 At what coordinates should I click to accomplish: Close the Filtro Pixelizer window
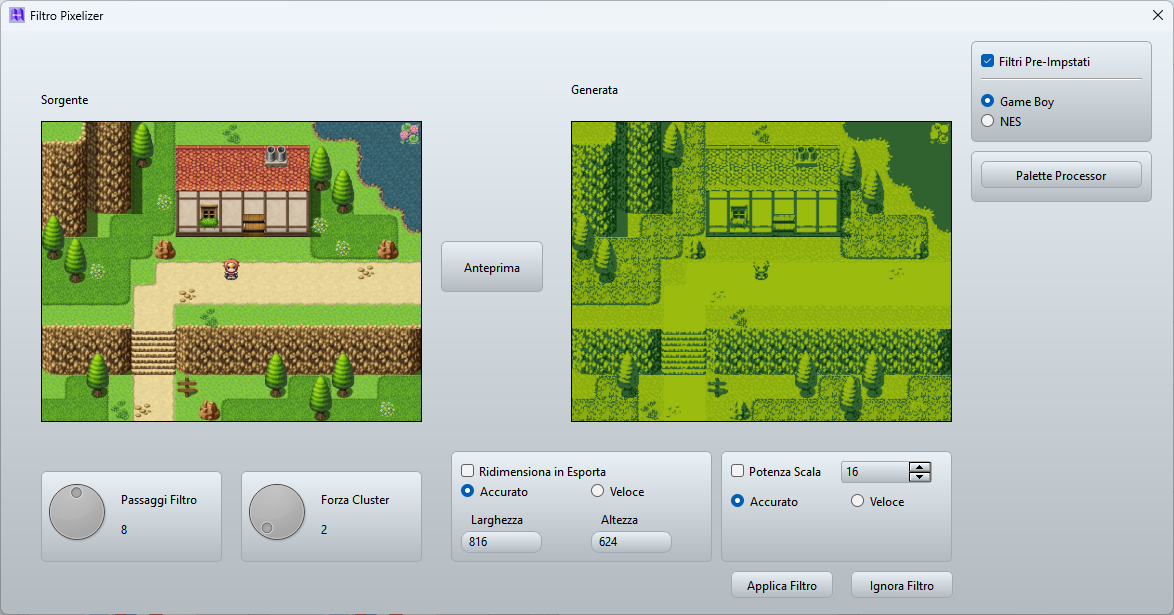(x=1157, y=15)
